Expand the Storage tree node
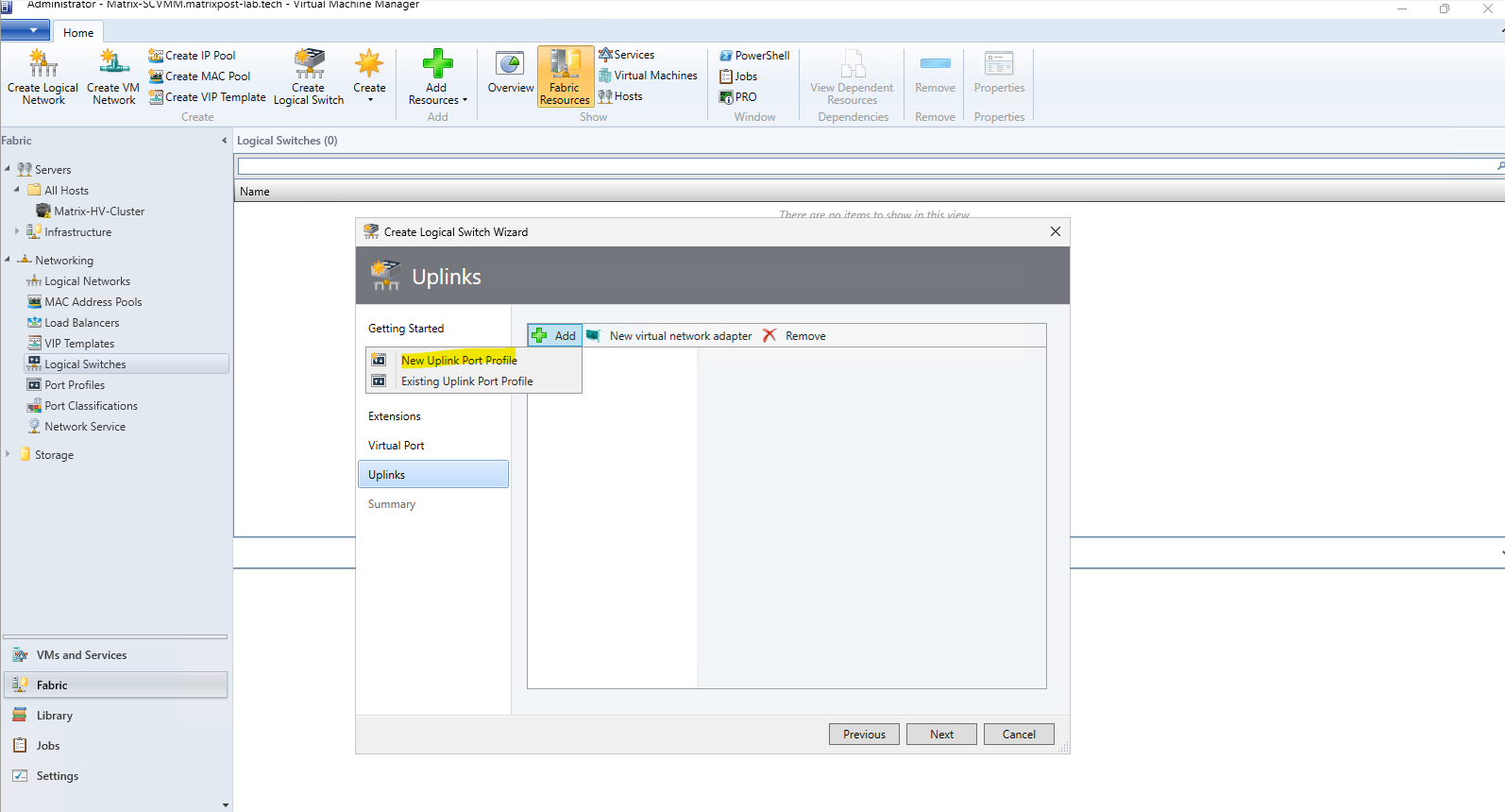 point(8,454)
